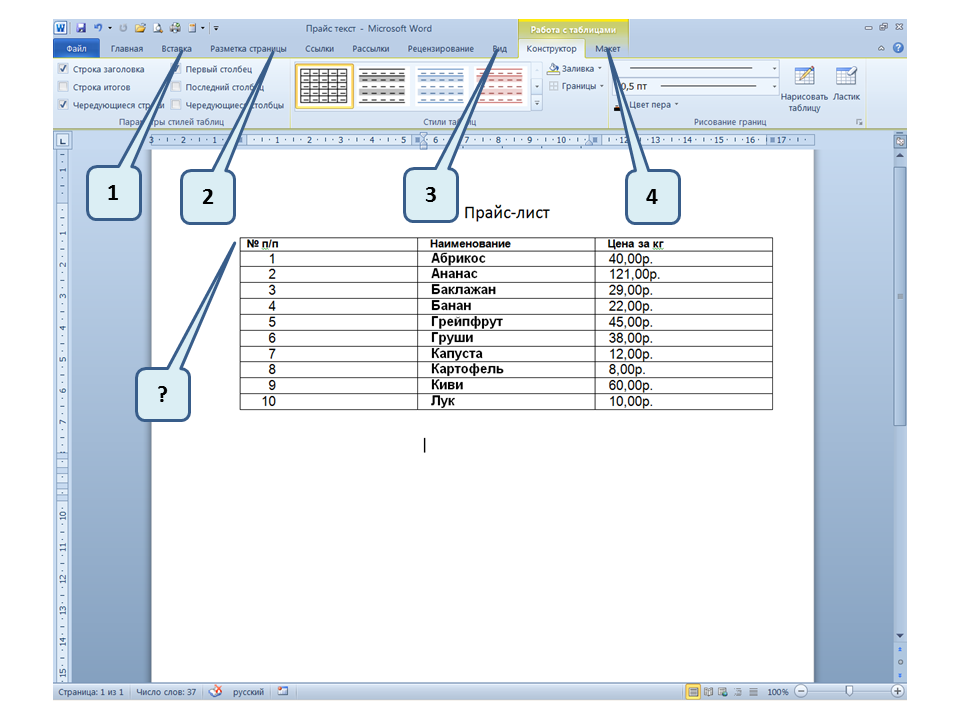
Task: Click the Save icon in quick access toolbar
Action: point(81,29)
